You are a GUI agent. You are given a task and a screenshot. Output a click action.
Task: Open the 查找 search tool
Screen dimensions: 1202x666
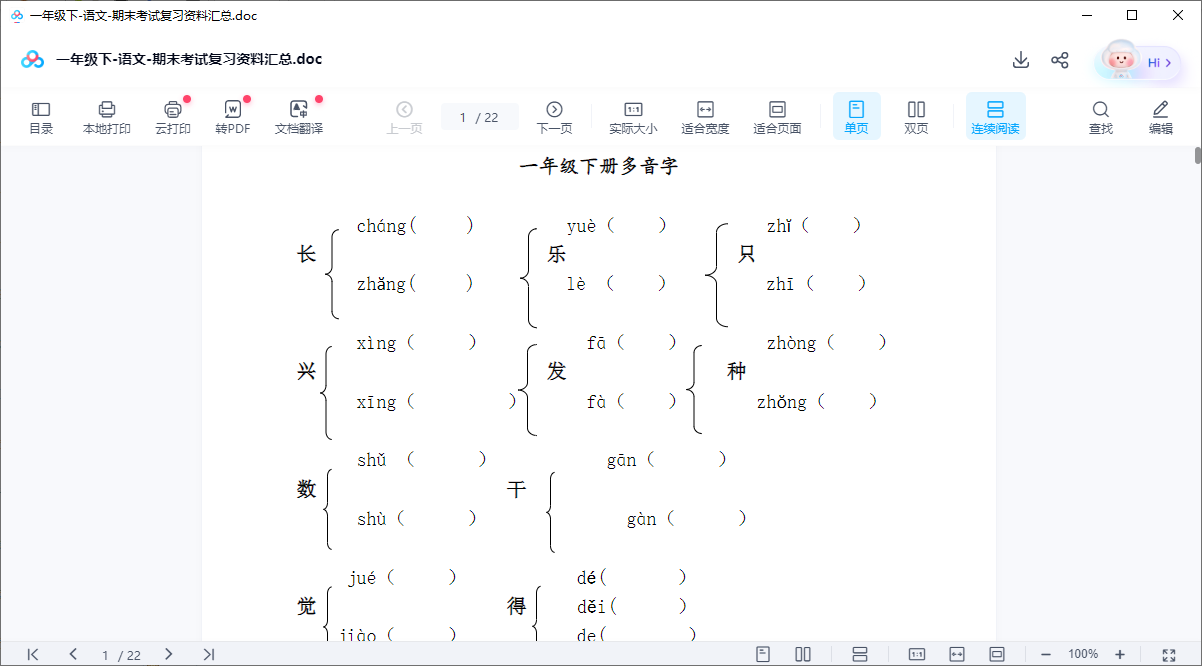point(1100,117)
